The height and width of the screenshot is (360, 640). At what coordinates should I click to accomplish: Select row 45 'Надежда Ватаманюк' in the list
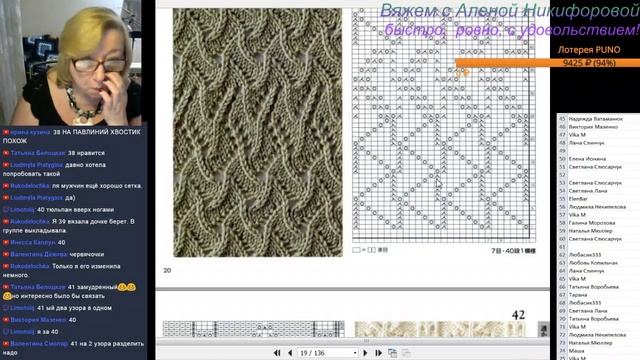pos(596,119)
